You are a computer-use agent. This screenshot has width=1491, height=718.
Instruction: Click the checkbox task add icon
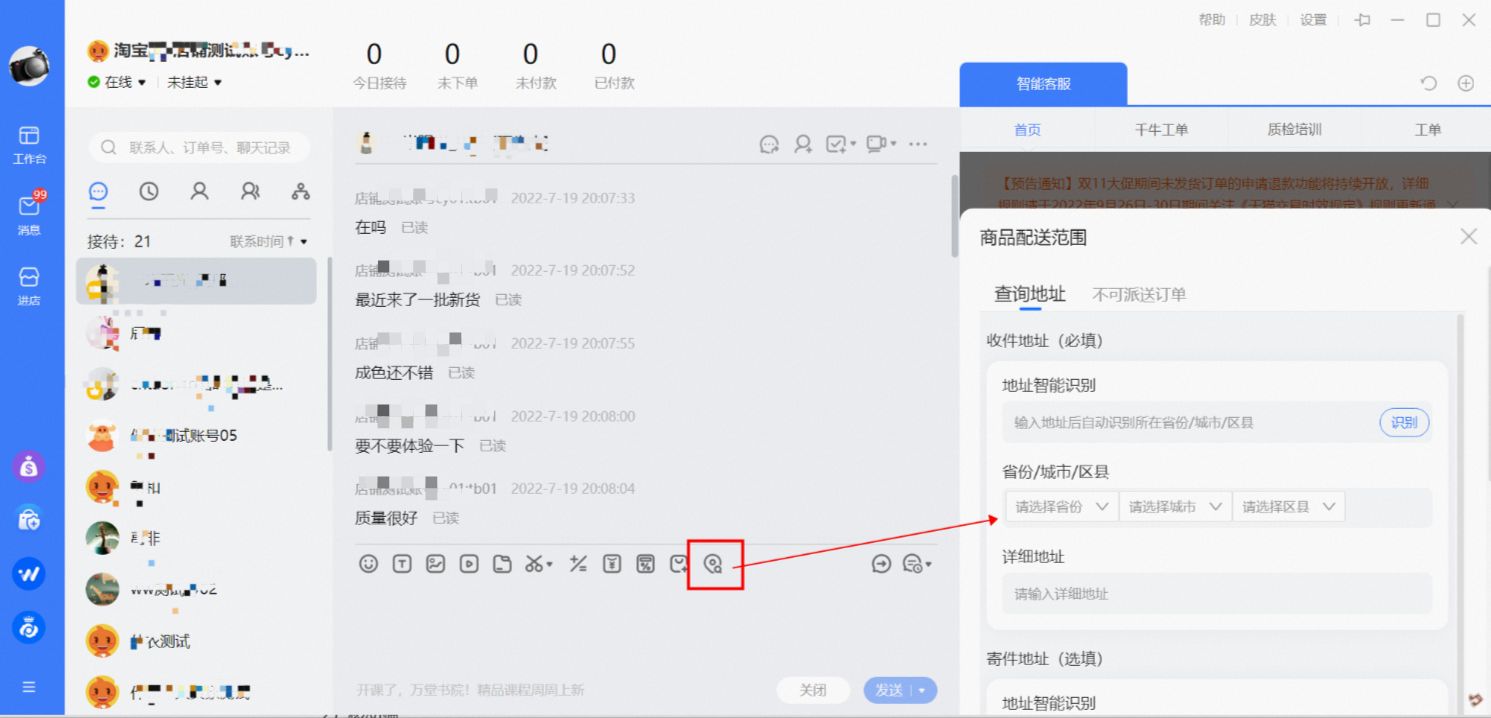pyautogui.click(x=836, y=144)
